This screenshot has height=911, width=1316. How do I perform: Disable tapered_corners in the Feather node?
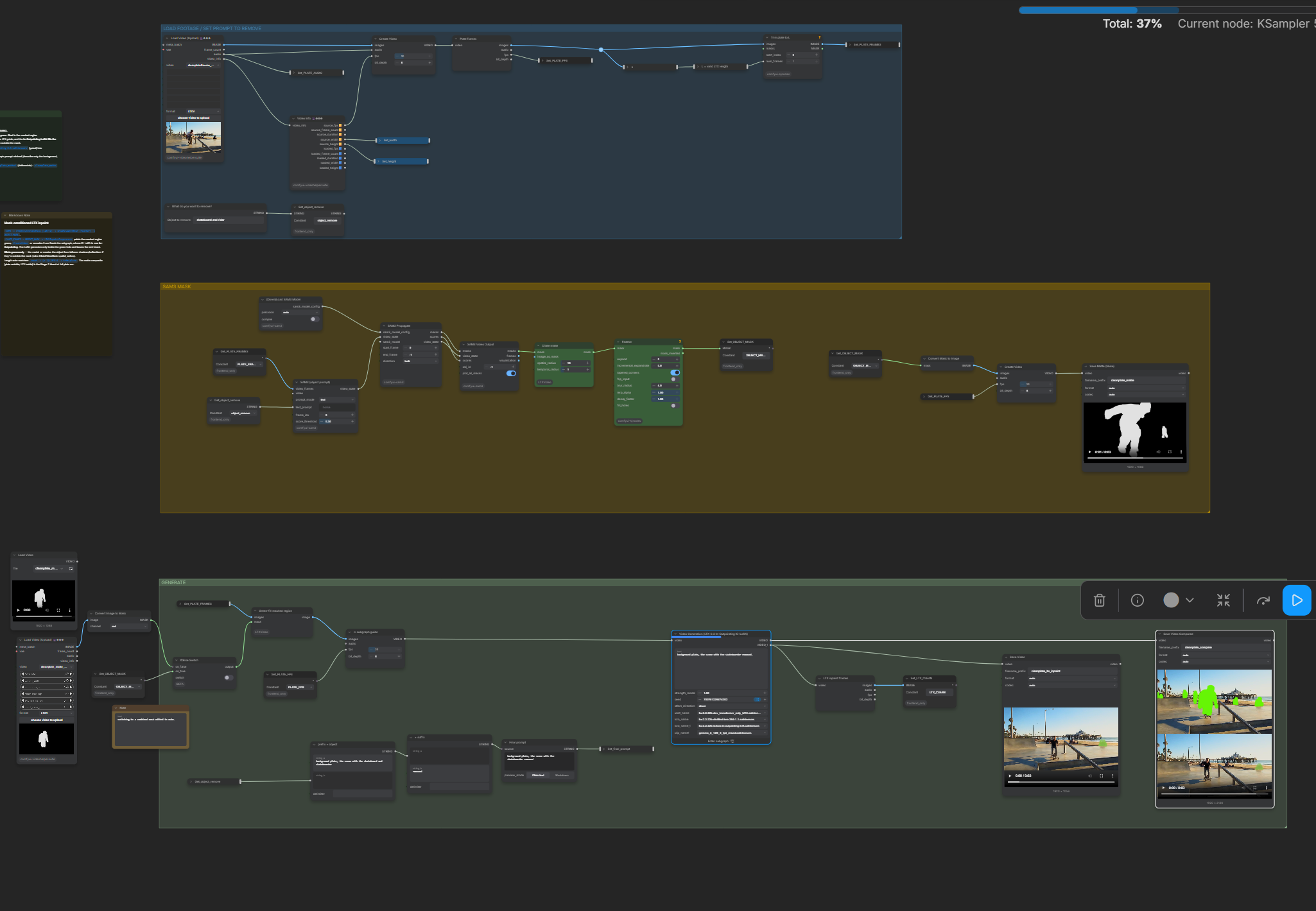pos(675,372)
